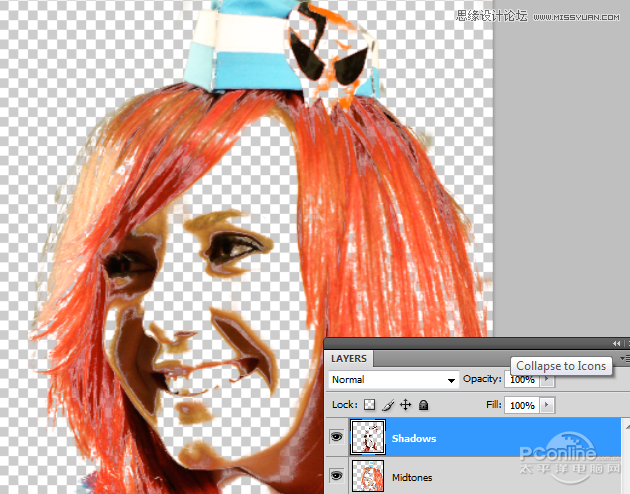Click the Opacity percentage field
This screenshot has height=494, width=630.
click(521, 380)
